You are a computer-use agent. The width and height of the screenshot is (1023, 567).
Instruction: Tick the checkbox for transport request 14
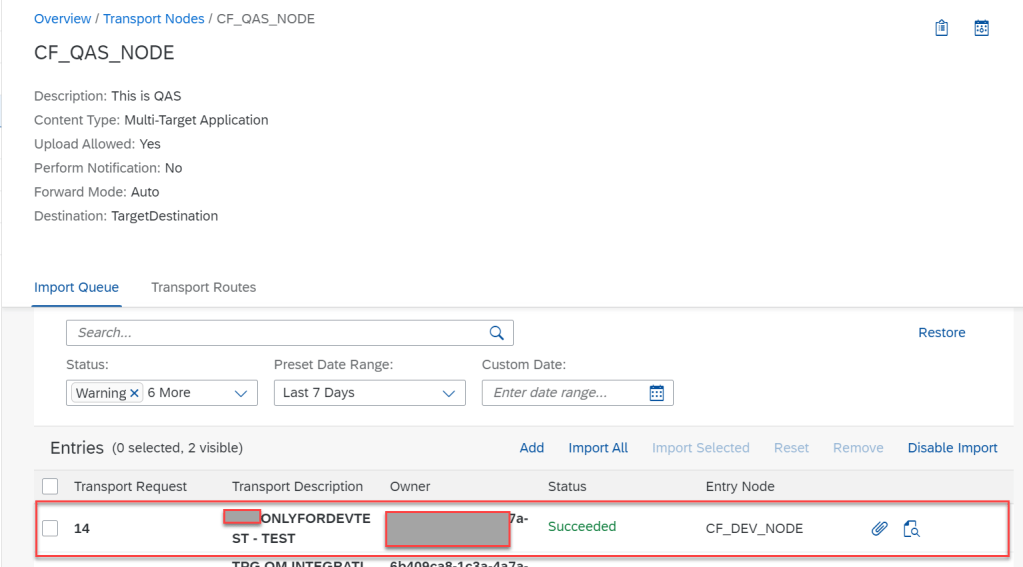coord(50,528)
